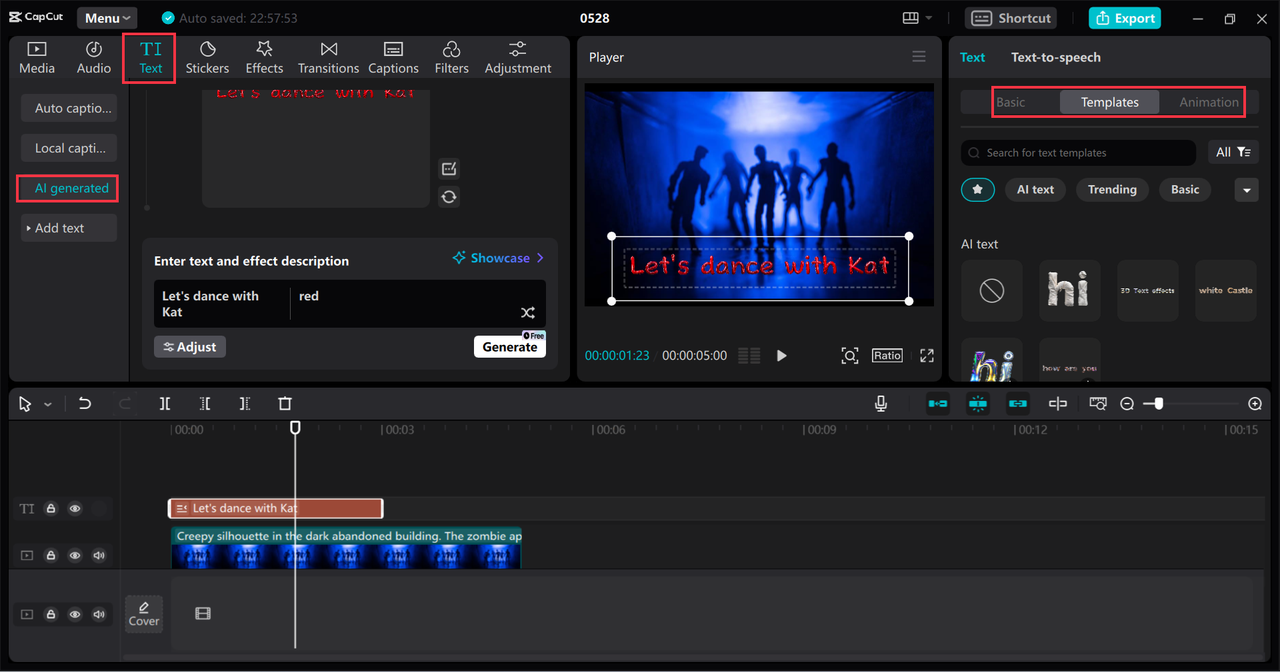This screenshot has height=672, width=1280.
Task: Click the Export button
Action: [1125, 18]
